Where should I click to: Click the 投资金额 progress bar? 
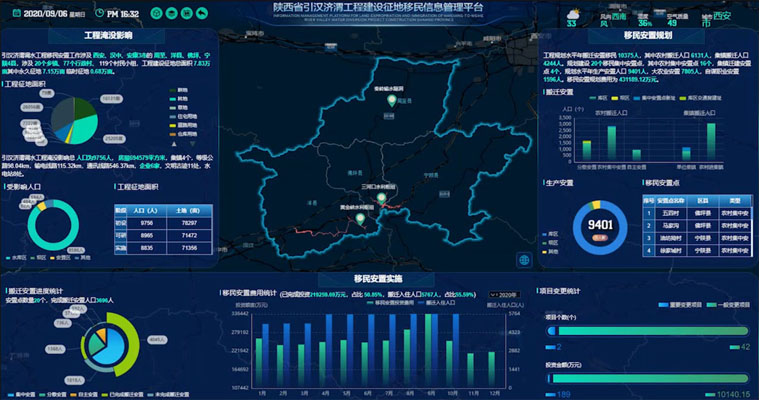point(648,378)
